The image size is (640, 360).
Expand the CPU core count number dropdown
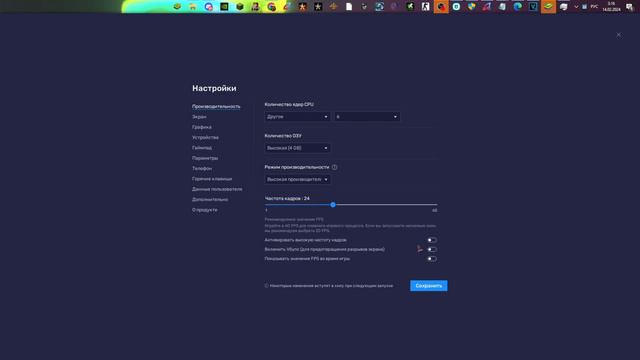pos(367,117)
